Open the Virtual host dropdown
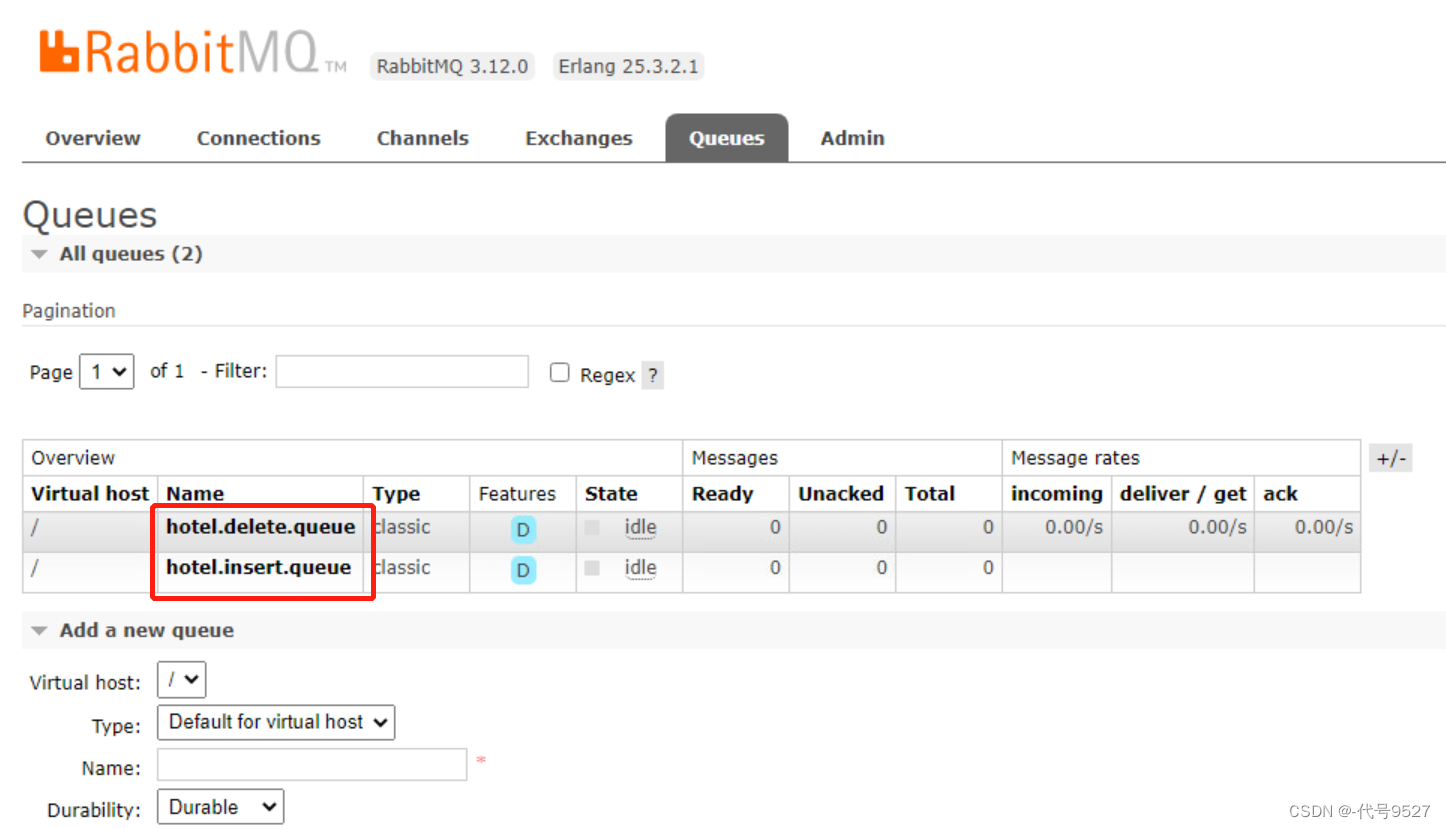 [182, 680]
